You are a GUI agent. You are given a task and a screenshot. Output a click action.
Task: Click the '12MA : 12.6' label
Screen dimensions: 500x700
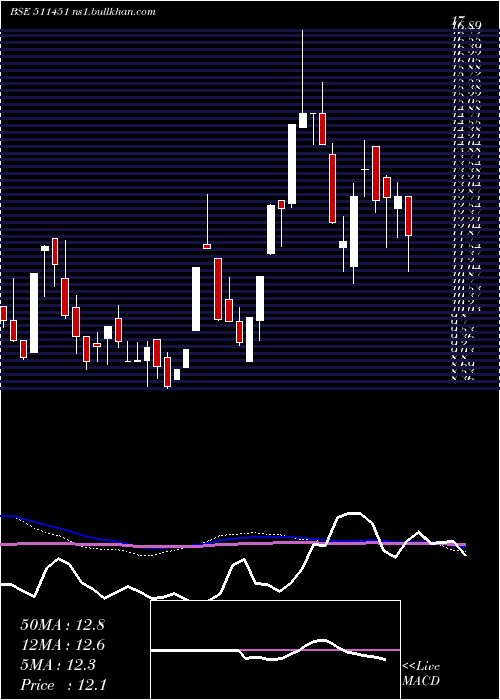(62, 645)
